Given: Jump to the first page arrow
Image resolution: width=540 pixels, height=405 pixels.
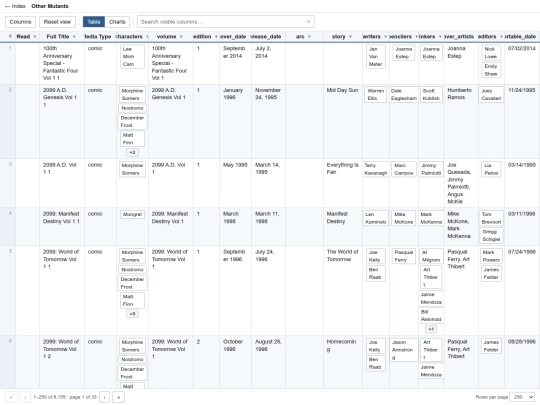Looking at the screenshot, I should point(11,397).
